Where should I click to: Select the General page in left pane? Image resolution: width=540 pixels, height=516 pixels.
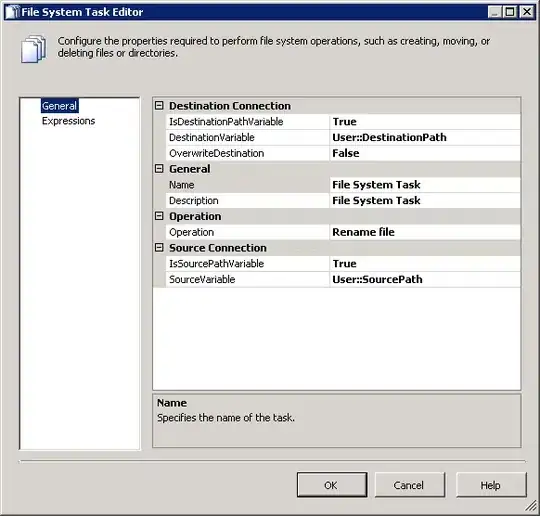coord(60,106)
